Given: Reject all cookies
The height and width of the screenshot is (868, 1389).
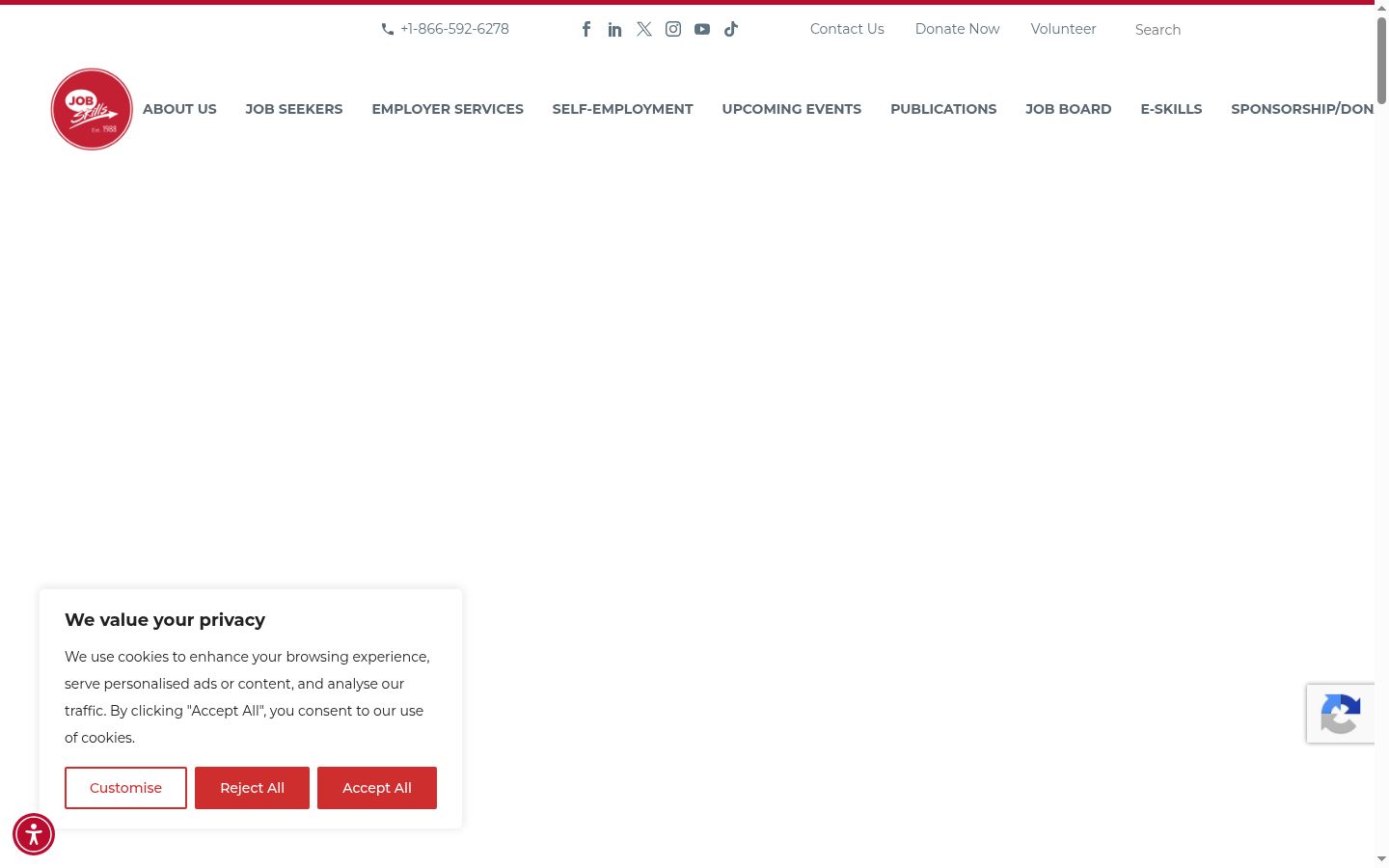Looking at the screenshot, I should pyautogui.click(x=252, y=788).
